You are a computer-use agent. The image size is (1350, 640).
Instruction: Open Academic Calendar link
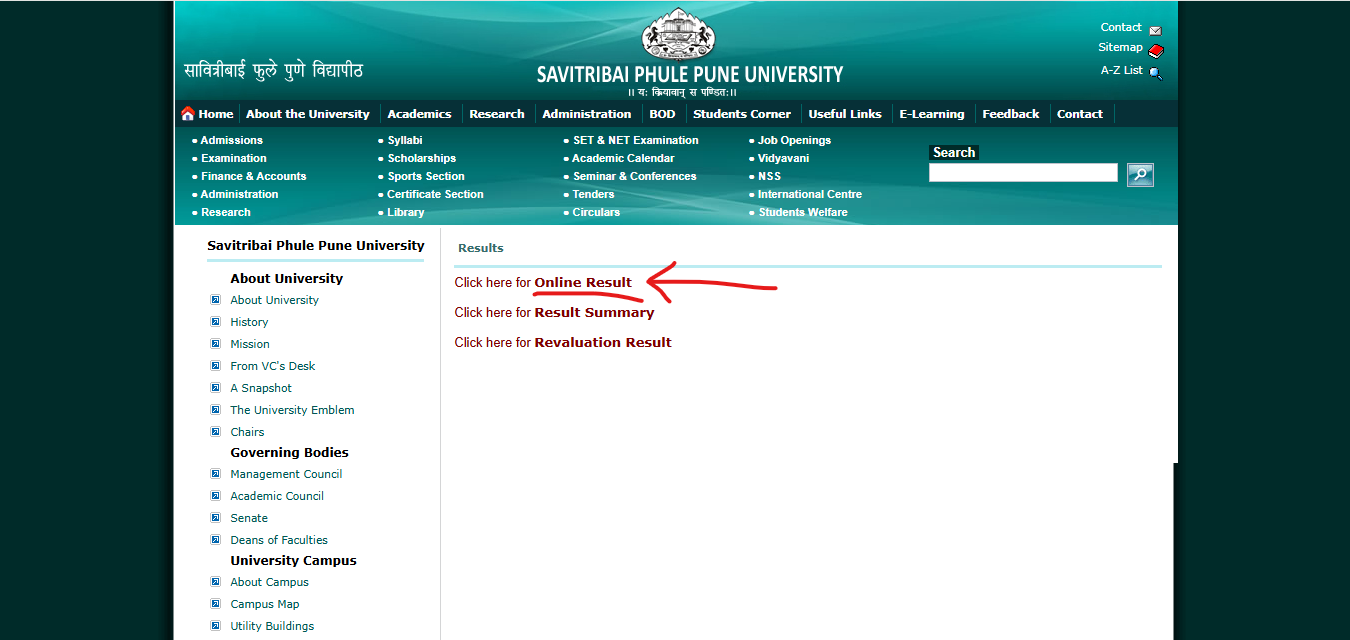click(x=623, y=158)
